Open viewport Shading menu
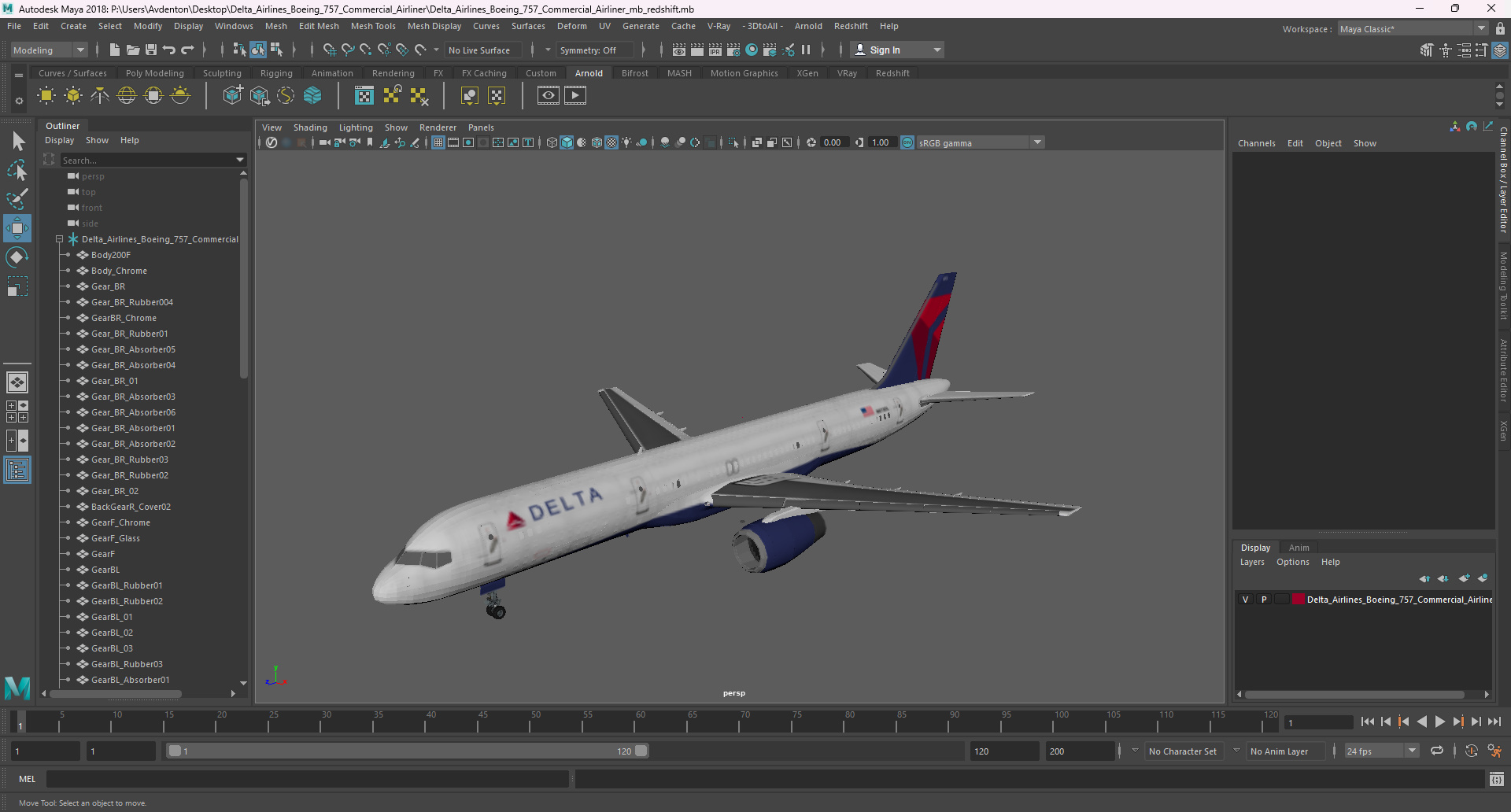The image size is (1511, 812). coord(310,127)
